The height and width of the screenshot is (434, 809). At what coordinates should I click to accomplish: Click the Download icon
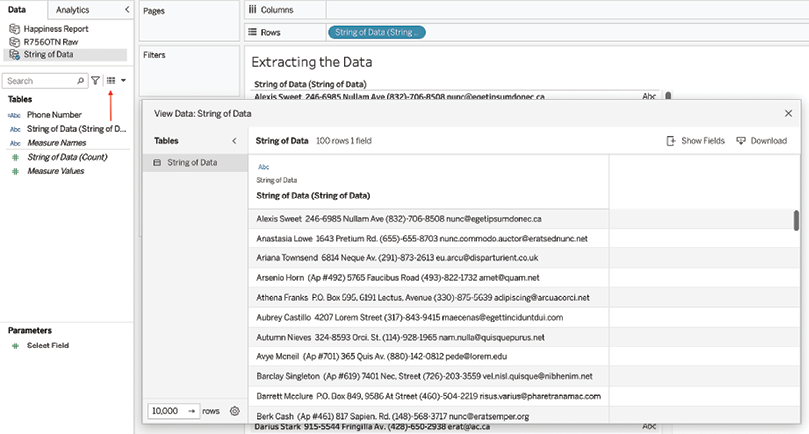[x=741, y=140]
